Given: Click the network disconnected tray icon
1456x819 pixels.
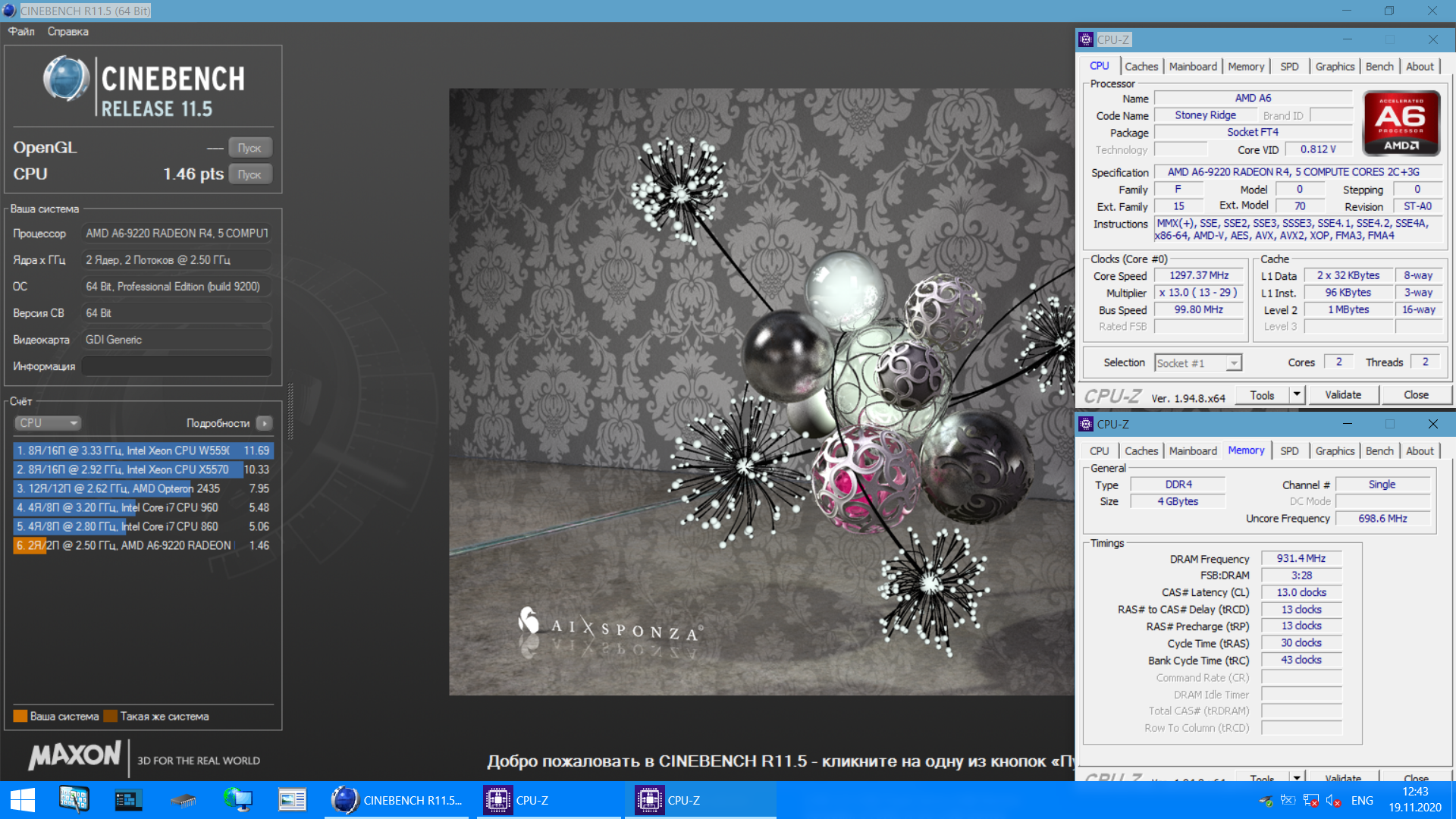Looking at the screenshot, I should click(1310, 800).
